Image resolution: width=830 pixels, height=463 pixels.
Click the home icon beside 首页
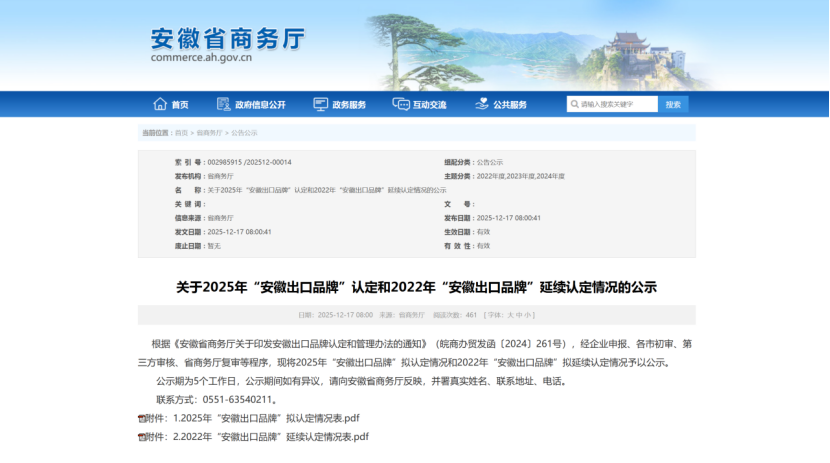[x=160, y=104]
